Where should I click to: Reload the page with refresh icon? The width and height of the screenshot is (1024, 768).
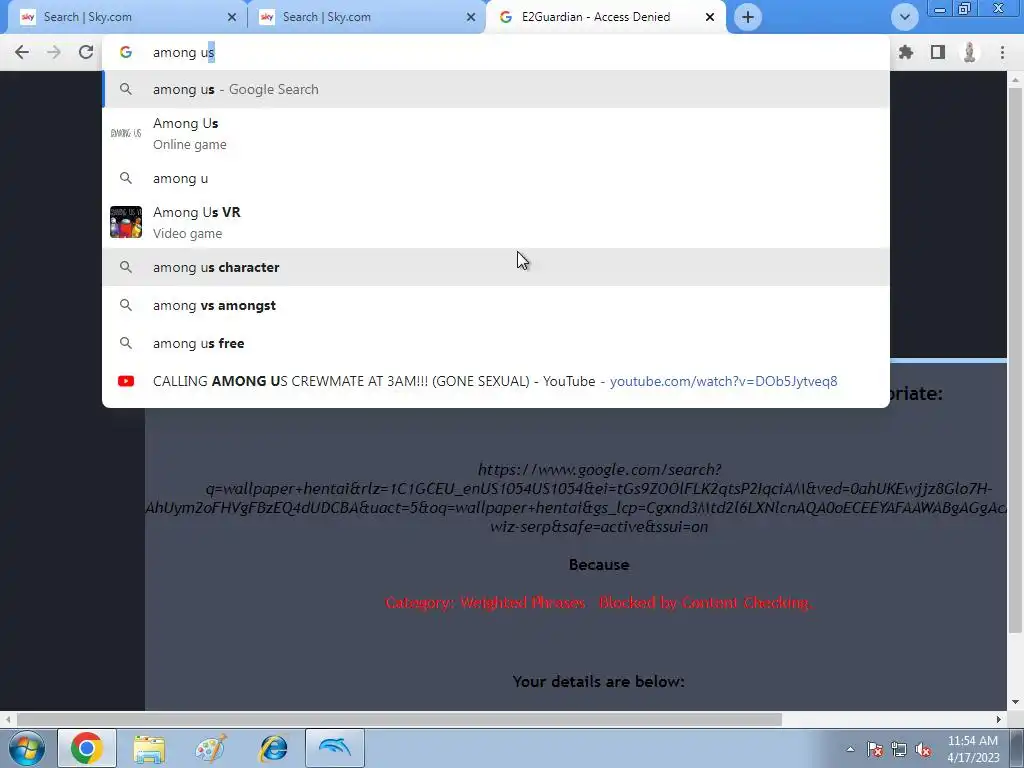pyautogui.click(x=86, y=52)
